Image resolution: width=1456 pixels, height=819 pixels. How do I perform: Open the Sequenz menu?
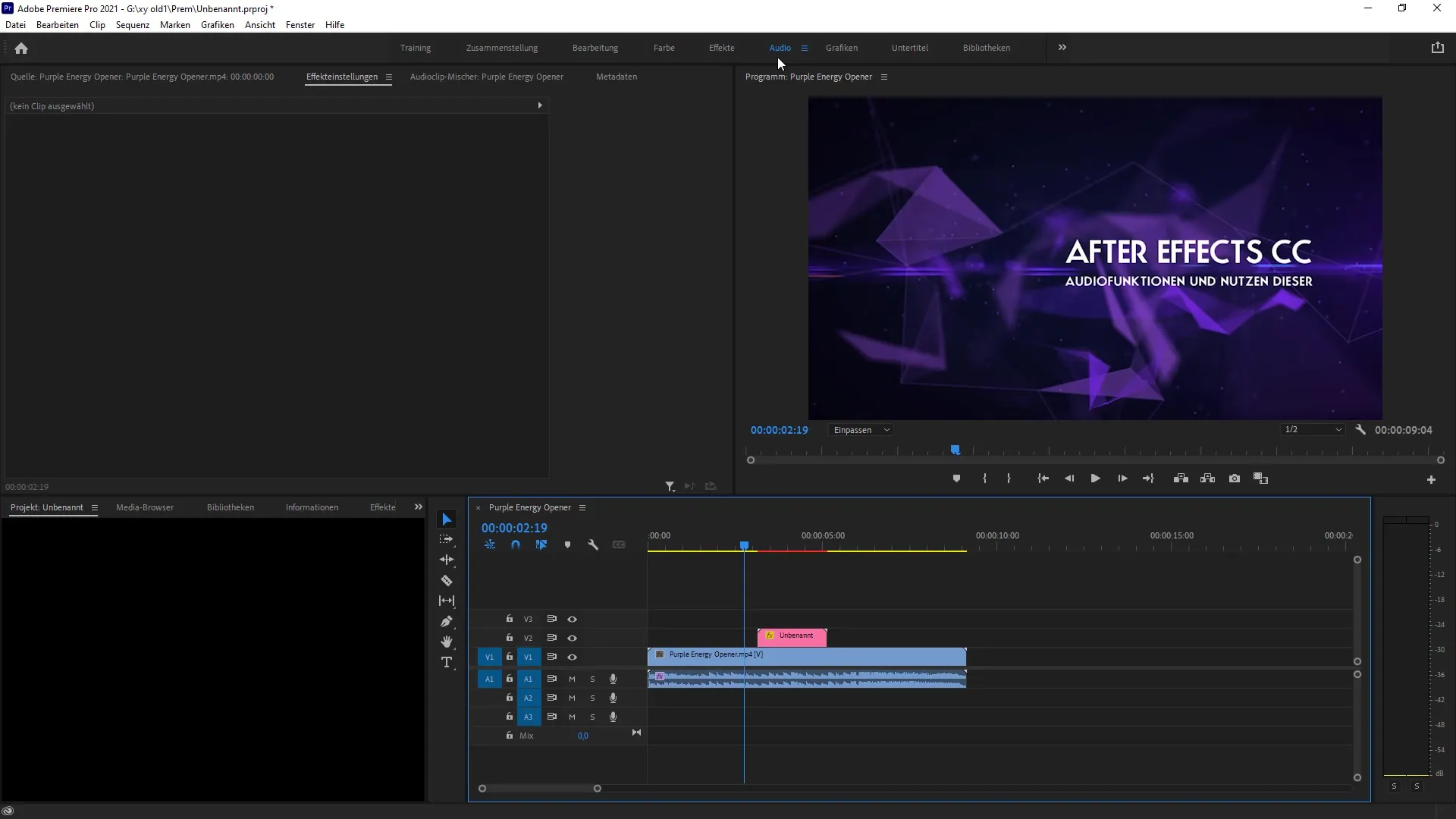[133, 25]
